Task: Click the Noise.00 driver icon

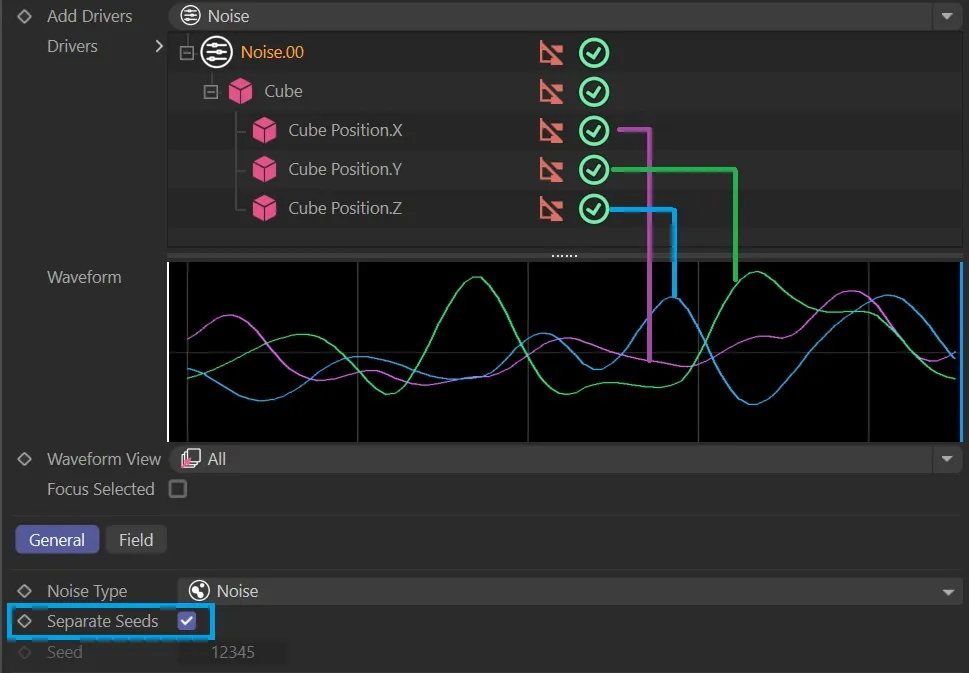Action: (216, 52)
